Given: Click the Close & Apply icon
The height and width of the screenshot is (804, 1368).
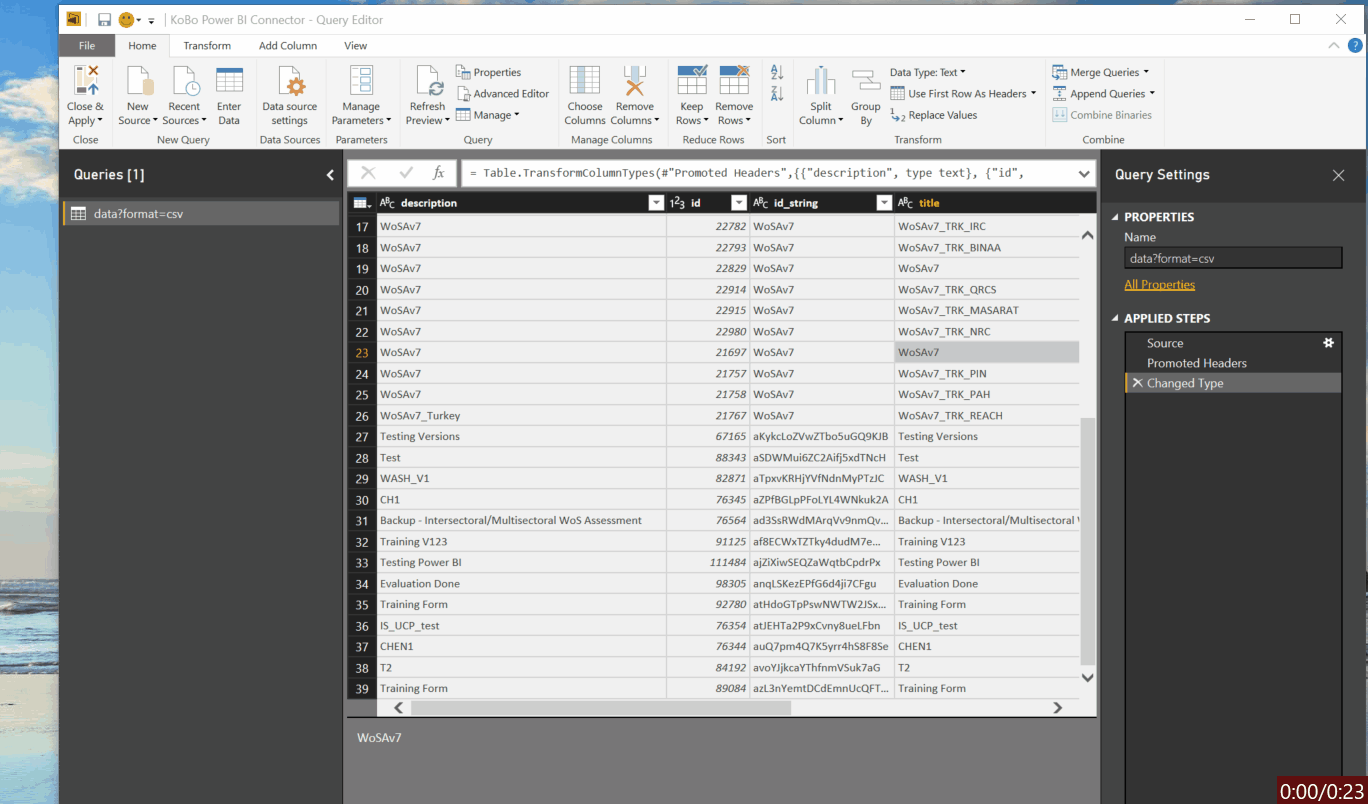Looking at the screenshot, I should (85, 81).
